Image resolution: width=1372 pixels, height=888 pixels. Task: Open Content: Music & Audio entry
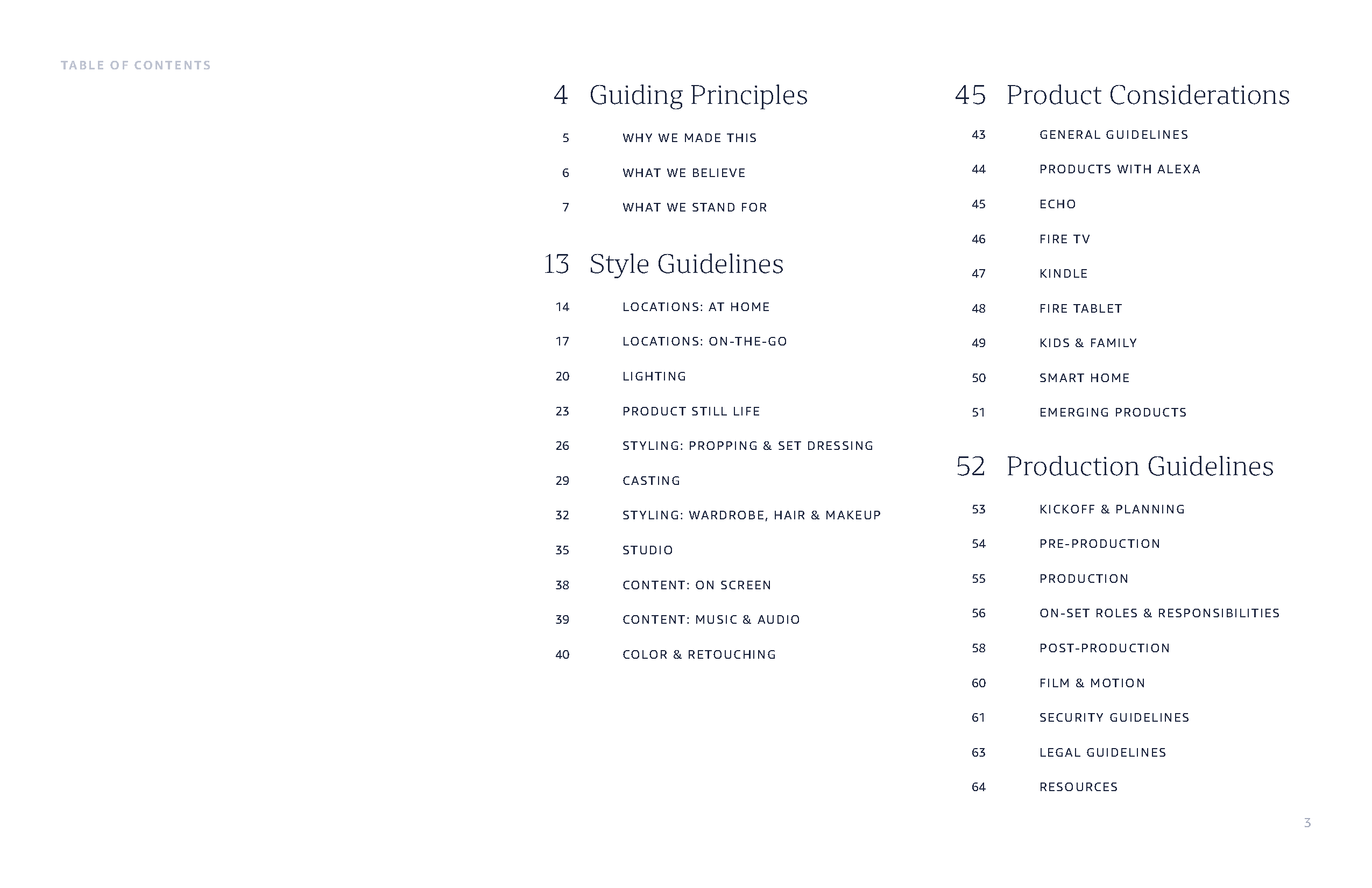[x=711, y=620]
